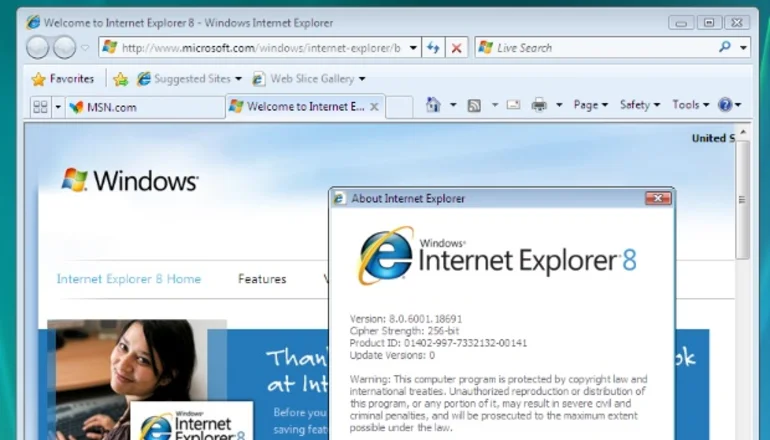This screenshot has width=770, height=440.
Task: Open the Safety menu
Action: [x=640, y=105]
